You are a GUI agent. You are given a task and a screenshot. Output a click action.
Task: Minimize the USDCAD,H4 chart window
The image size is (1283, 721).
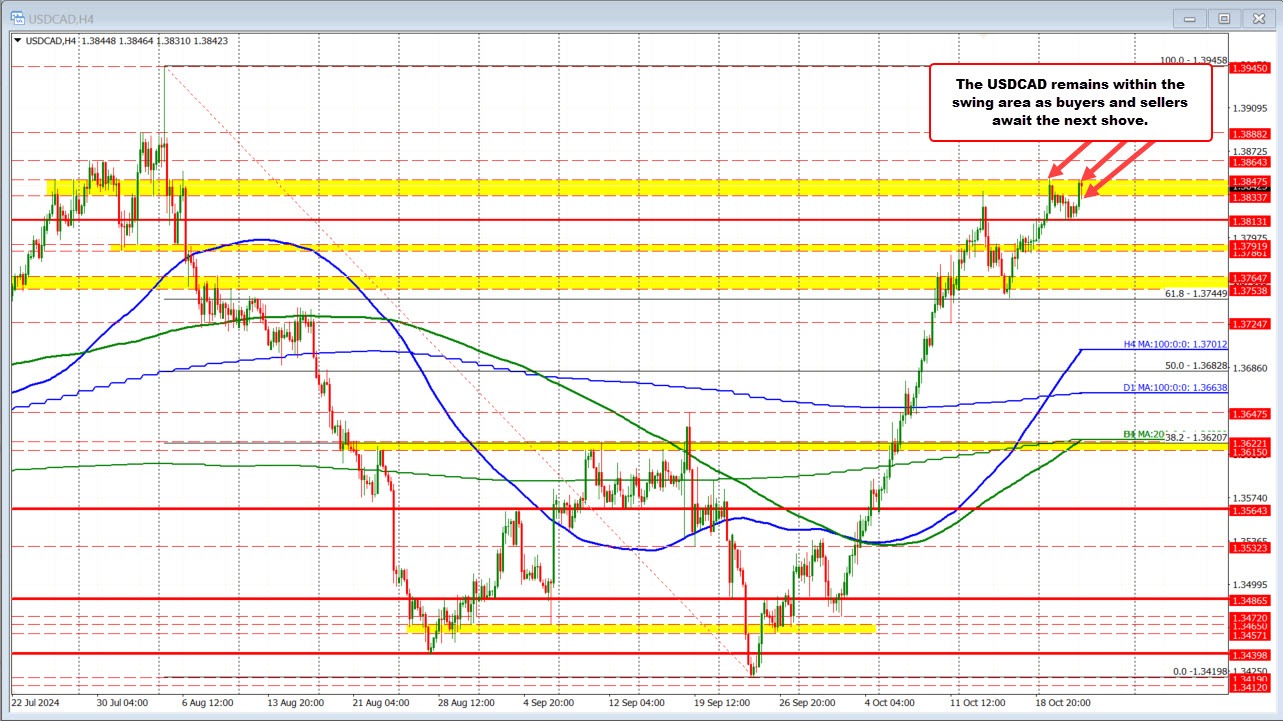(1188, 17)
